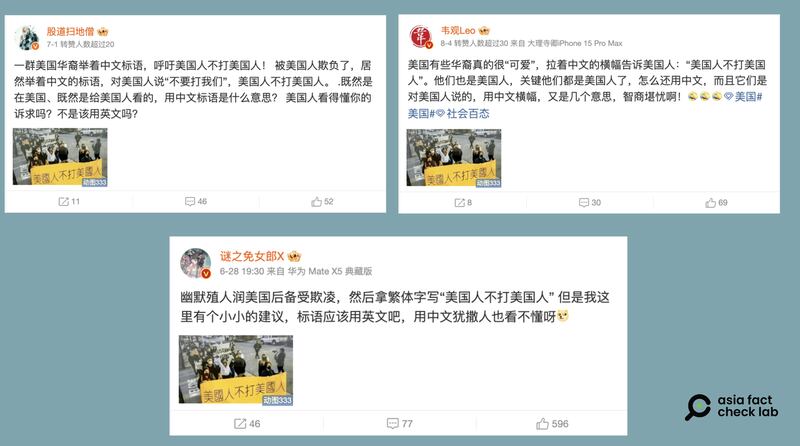
Task: Open 谜之兔女郎X profile avatar
Action: point(195,263)
